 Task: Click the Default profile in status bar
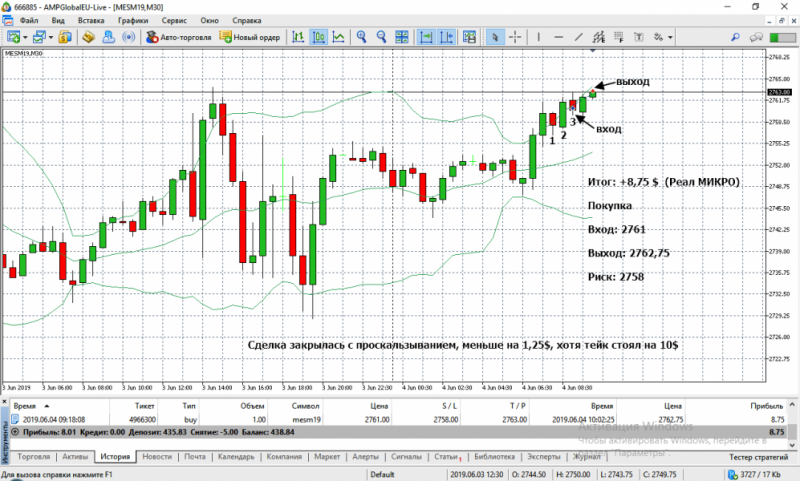click(x=382, y=474)
